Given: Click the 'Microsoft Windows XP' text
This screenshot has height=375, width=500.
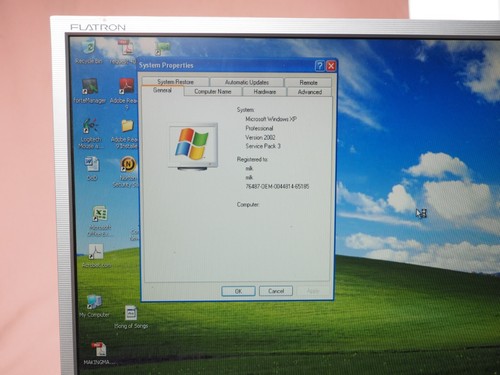Looking at the screenshot, I should click(271, 119).
